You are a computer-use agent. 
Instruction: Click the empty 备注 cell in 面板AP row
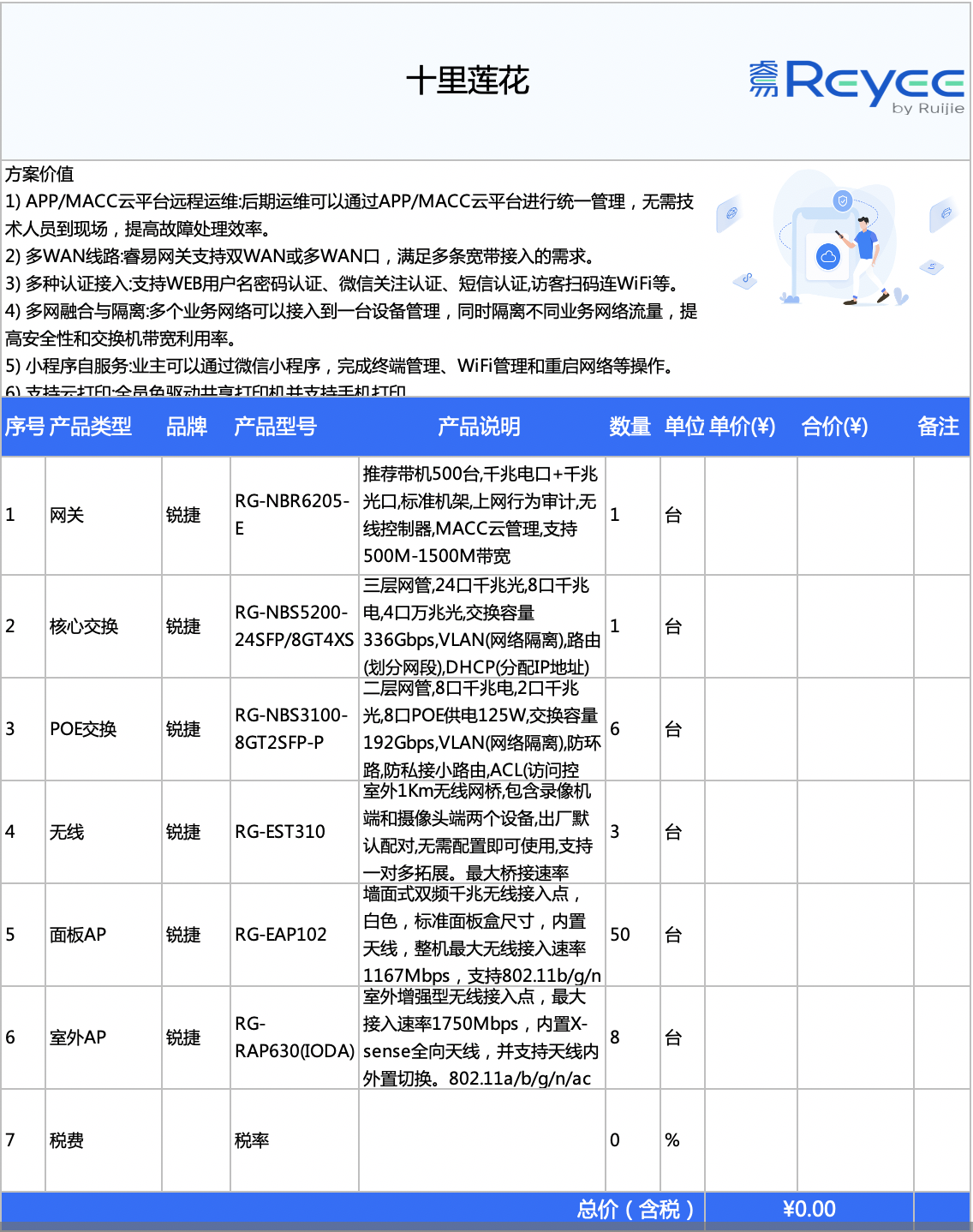[x=941, y=935]
